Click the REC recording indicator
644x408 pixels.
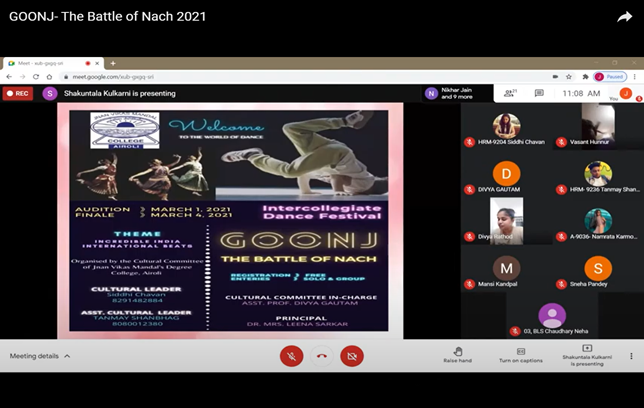click(18, 93)
